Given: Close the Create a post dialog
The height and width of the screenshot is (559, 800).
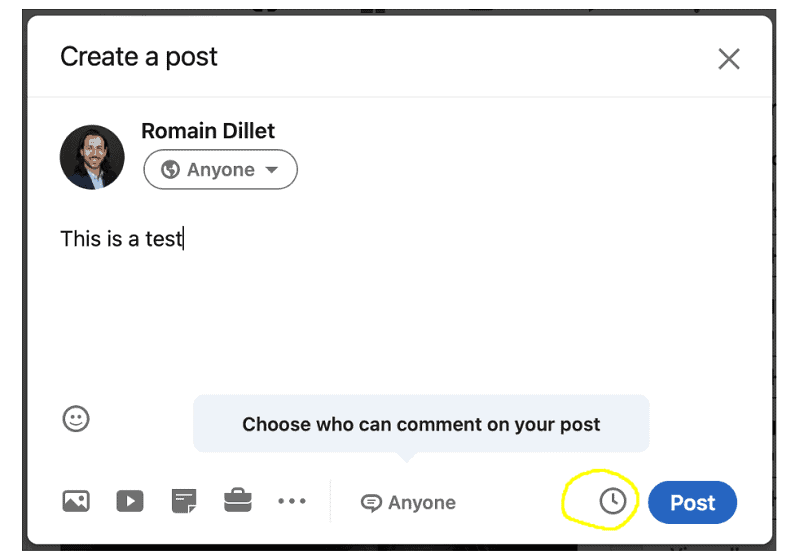Looking at the screenshot, I should [729, 59].
